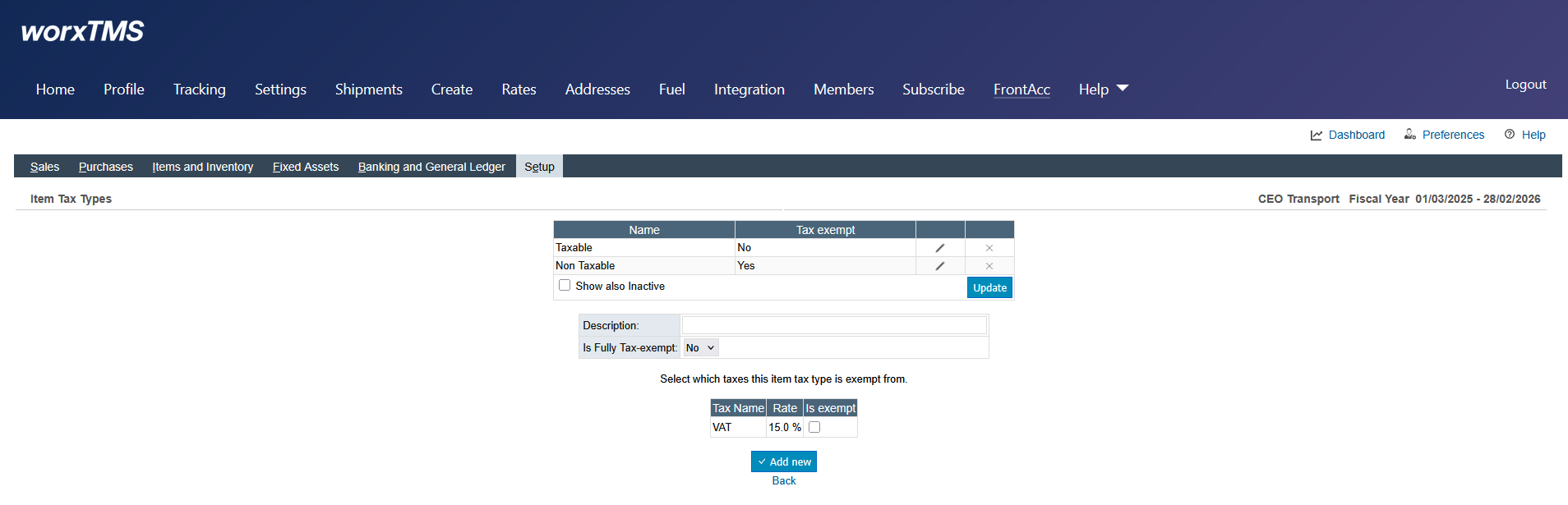The height and width of the screenshot is (505, 1568).
Task: Click Logout in the header
Action: (1525, 85)
